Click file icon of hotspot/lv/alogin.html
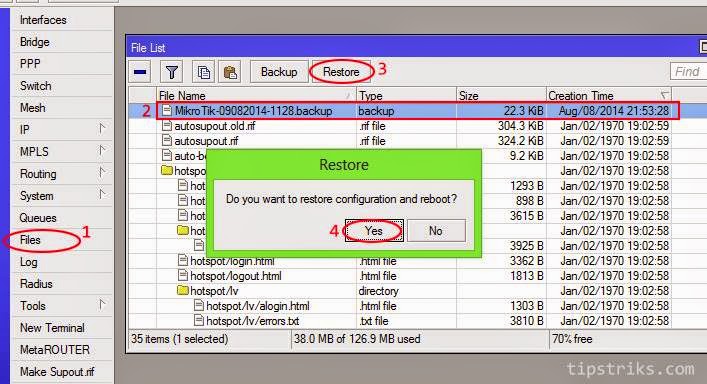The width and height of the screenshot is (707, 384). point(199,305)
